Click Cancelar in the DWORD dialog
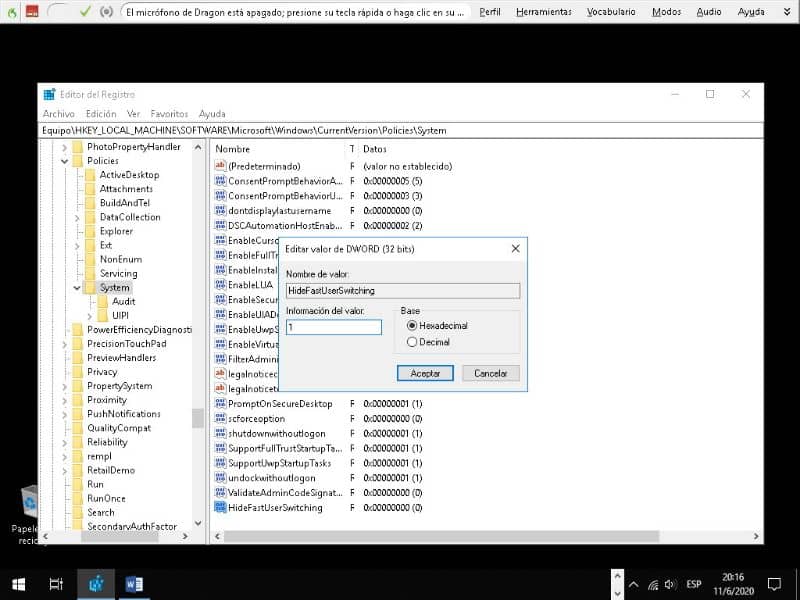 [490, 373]
